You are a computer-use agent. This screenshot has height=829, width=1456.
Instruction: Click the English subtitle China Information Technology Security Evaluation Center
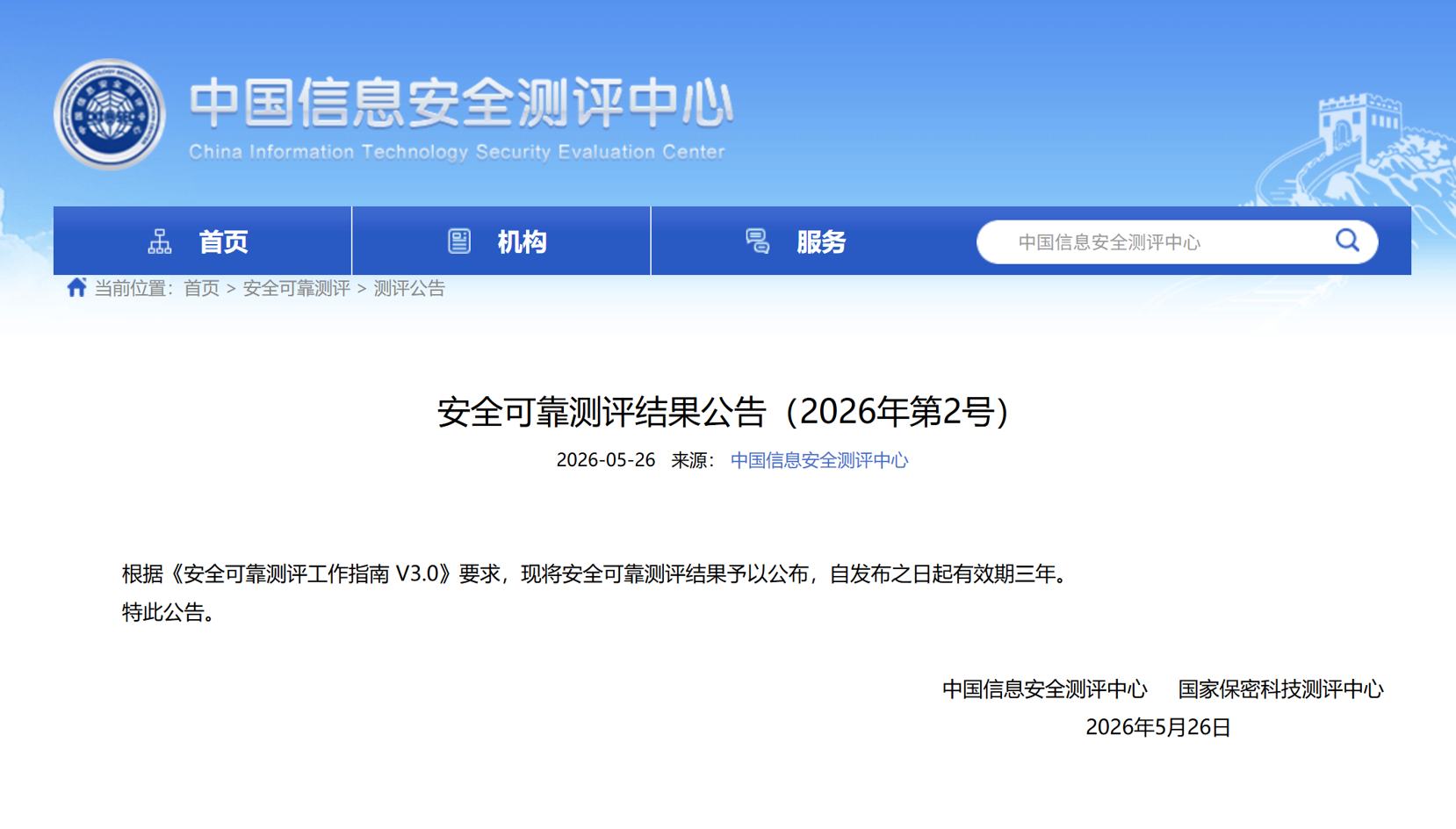pyautogui.click(x=457, y=152)
